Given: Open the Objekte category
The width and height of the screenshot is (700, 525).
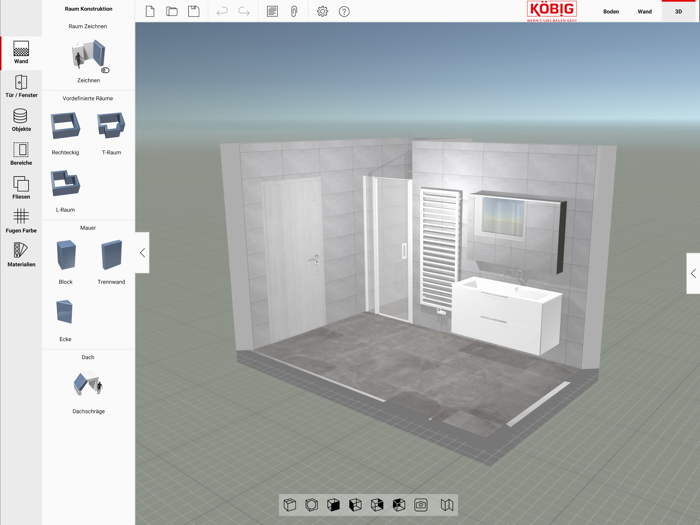Looking at the screenshot, I should [21, 120].
